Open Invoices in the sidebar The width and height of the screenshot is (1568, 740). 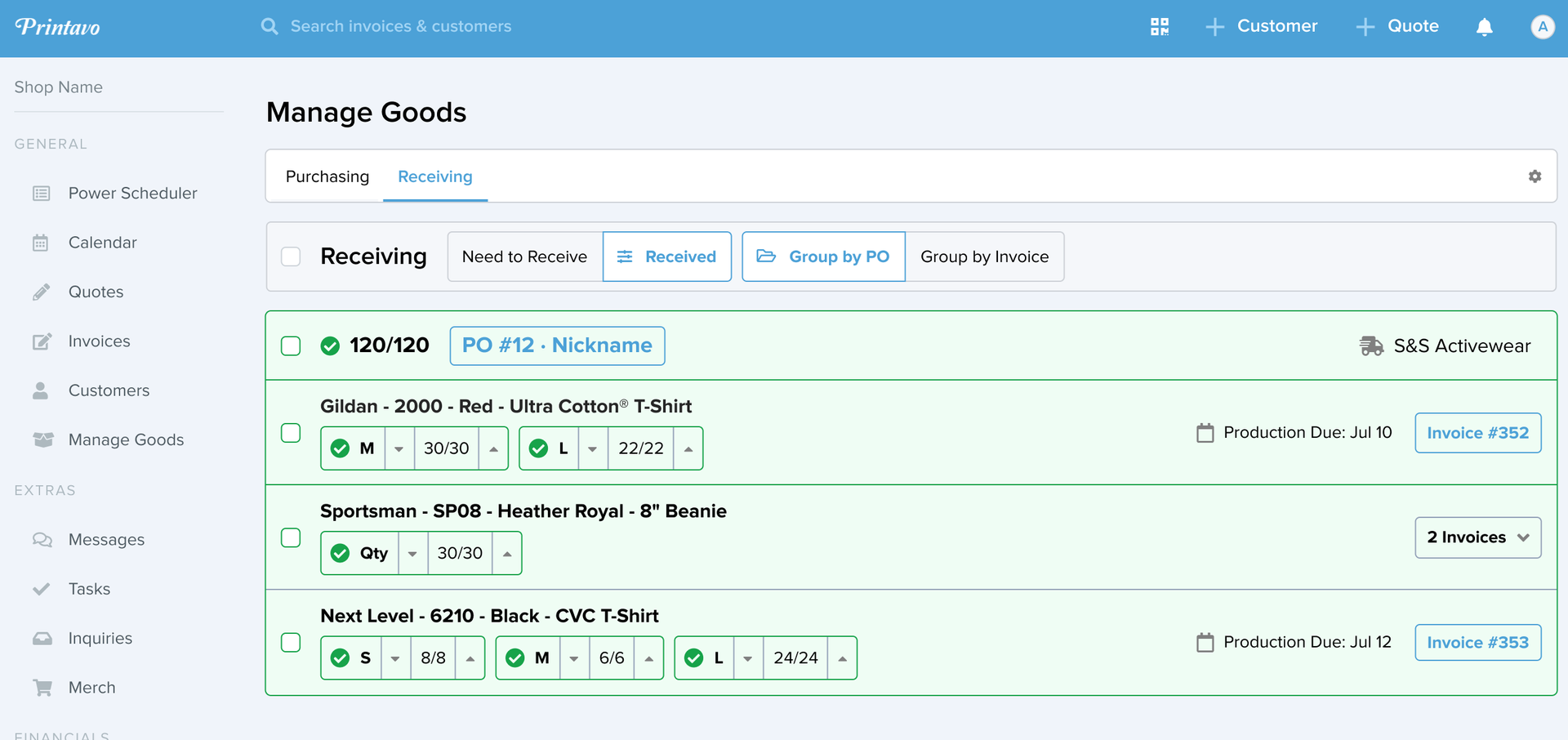(100, 341)
